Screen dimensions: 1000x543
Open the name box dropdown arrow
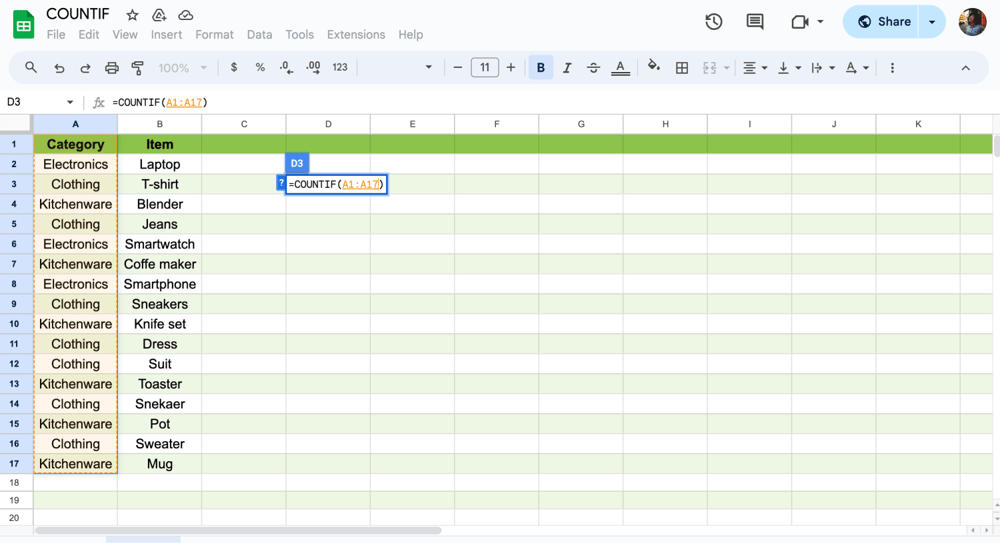(70, 102)
